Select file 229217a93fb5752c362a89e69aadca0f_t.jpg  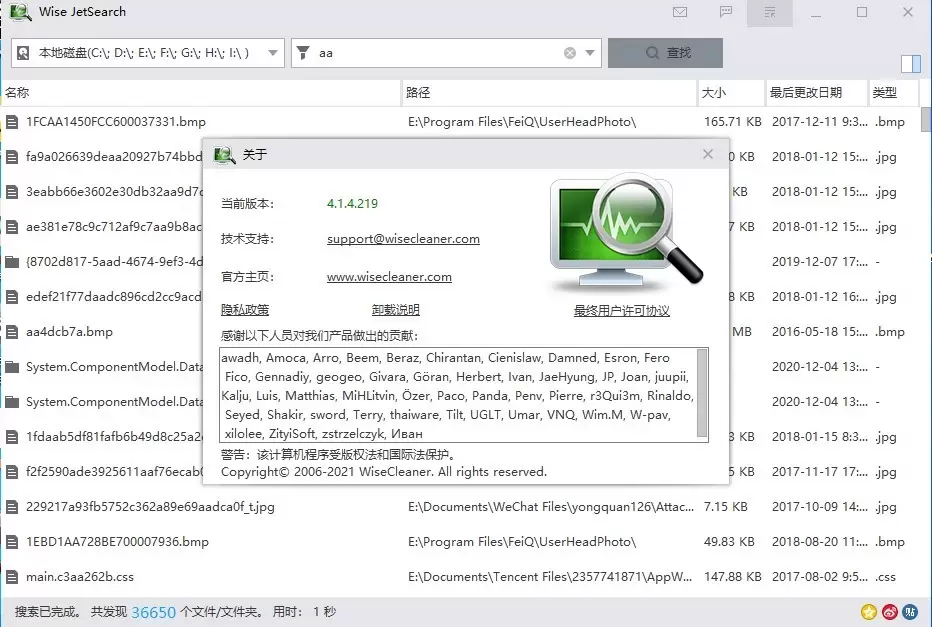click(150, 507)
